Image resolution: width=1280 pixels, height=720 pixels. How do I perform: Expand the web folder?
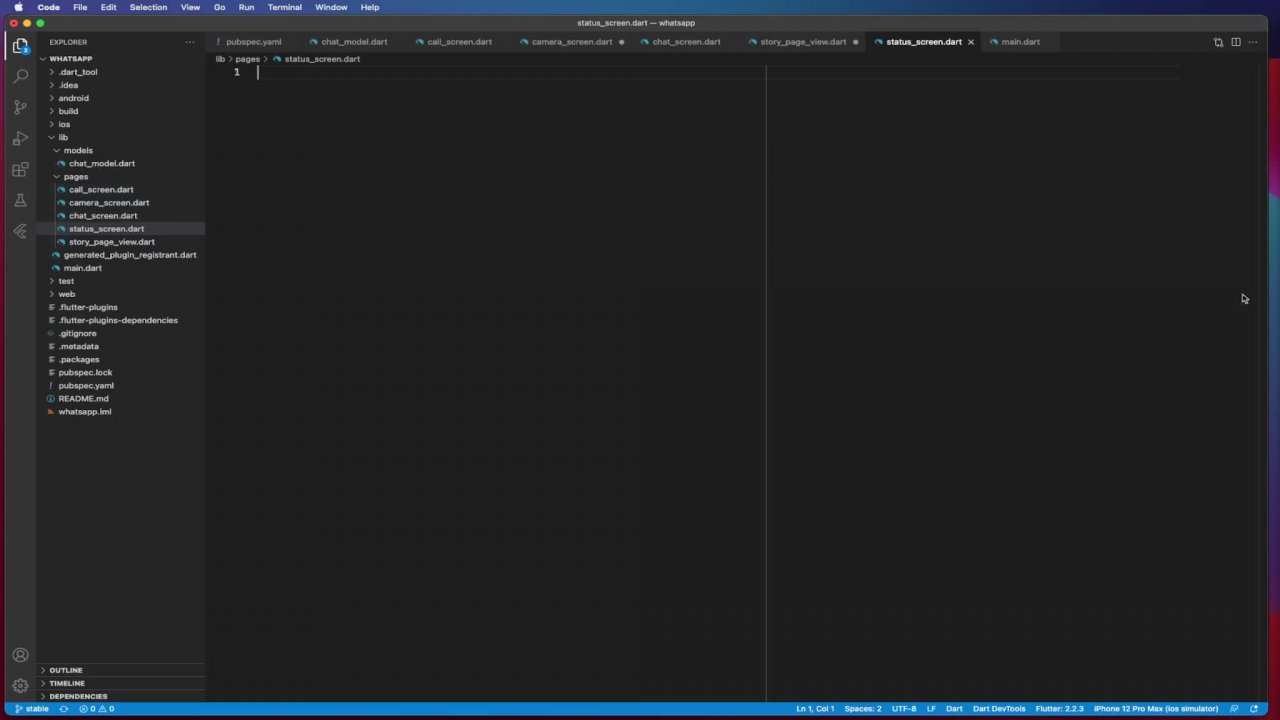pyautogui.click(x=66, y=294)
